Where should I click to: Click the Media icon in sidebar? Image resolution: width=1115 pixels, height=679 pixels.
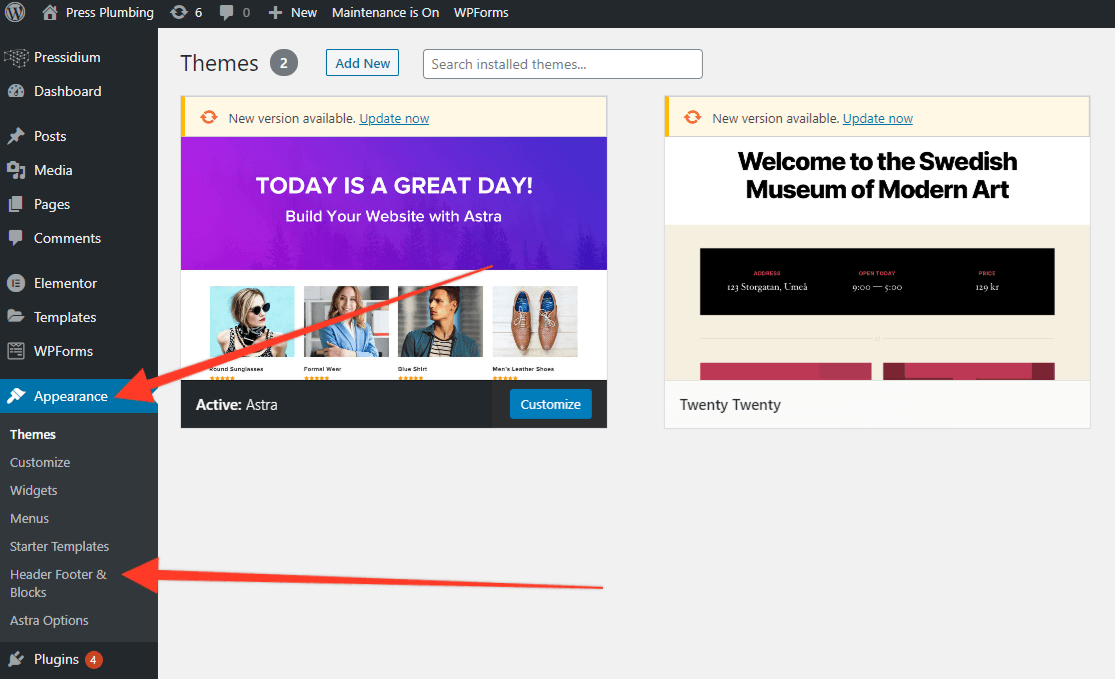pos(16,170)
